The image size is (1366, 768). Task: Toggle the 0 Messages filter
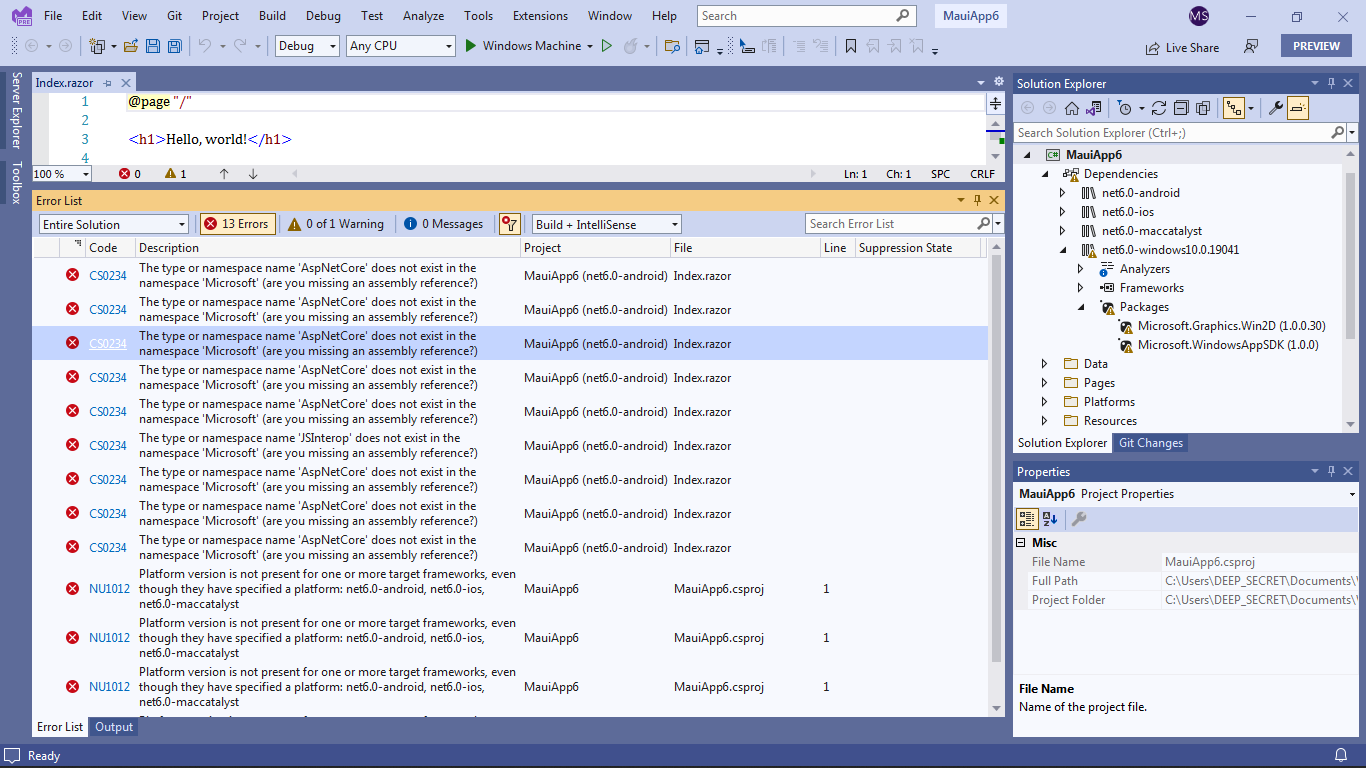tap(444, 224)
